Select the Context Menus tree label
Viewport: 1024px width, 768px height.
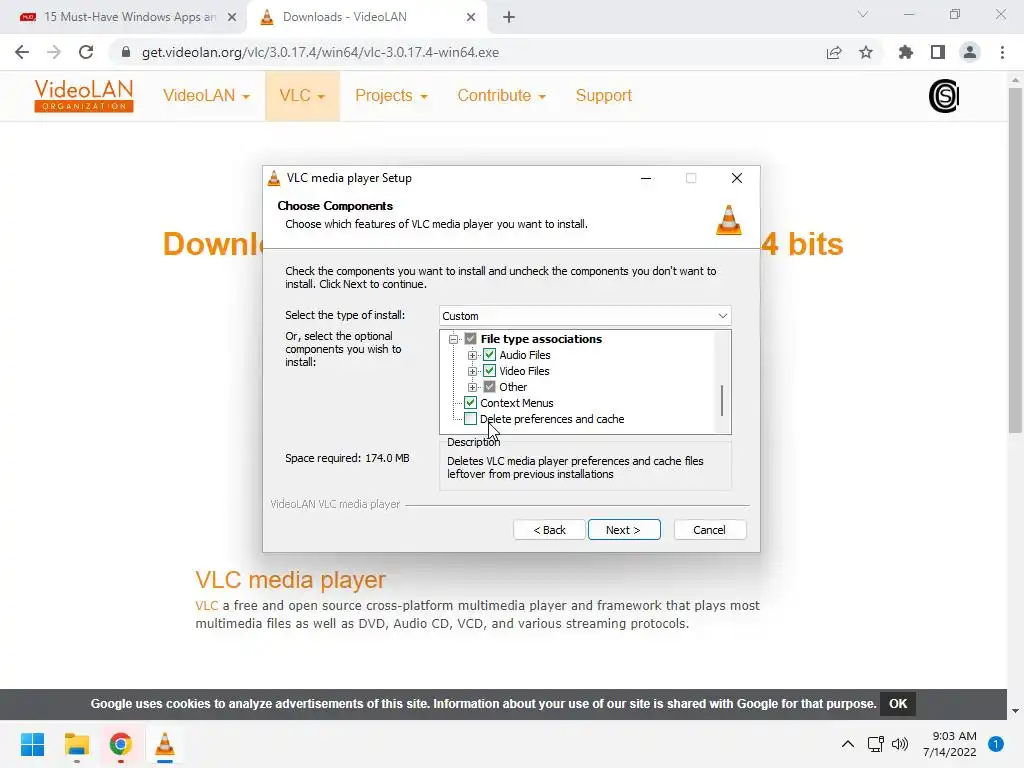tap(517, 403)
